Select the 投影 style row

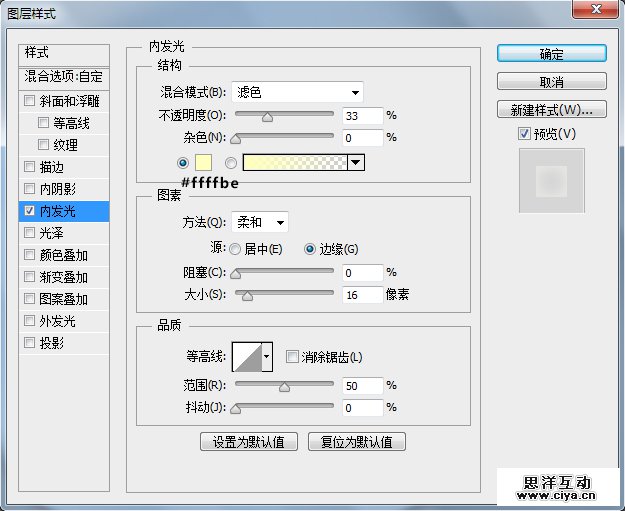click(64, 343)
